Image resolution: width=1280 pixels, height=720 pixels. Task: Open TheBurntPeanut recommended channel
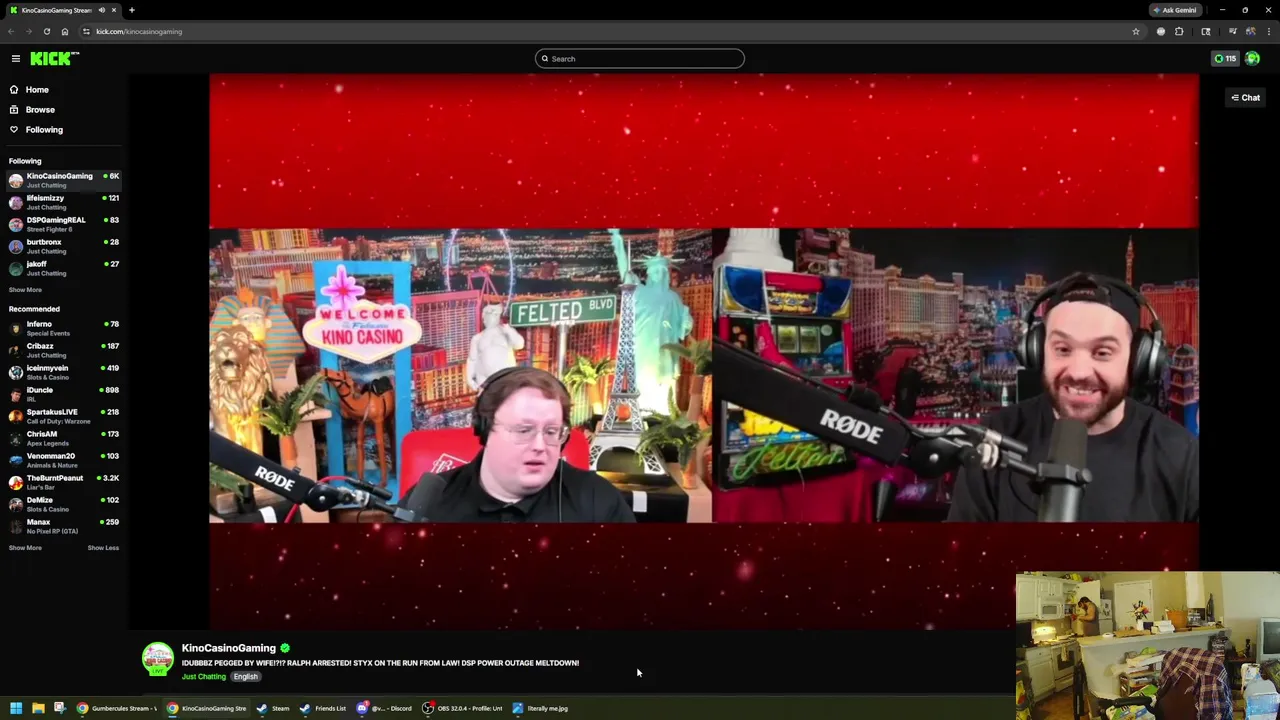coord(64,482)
